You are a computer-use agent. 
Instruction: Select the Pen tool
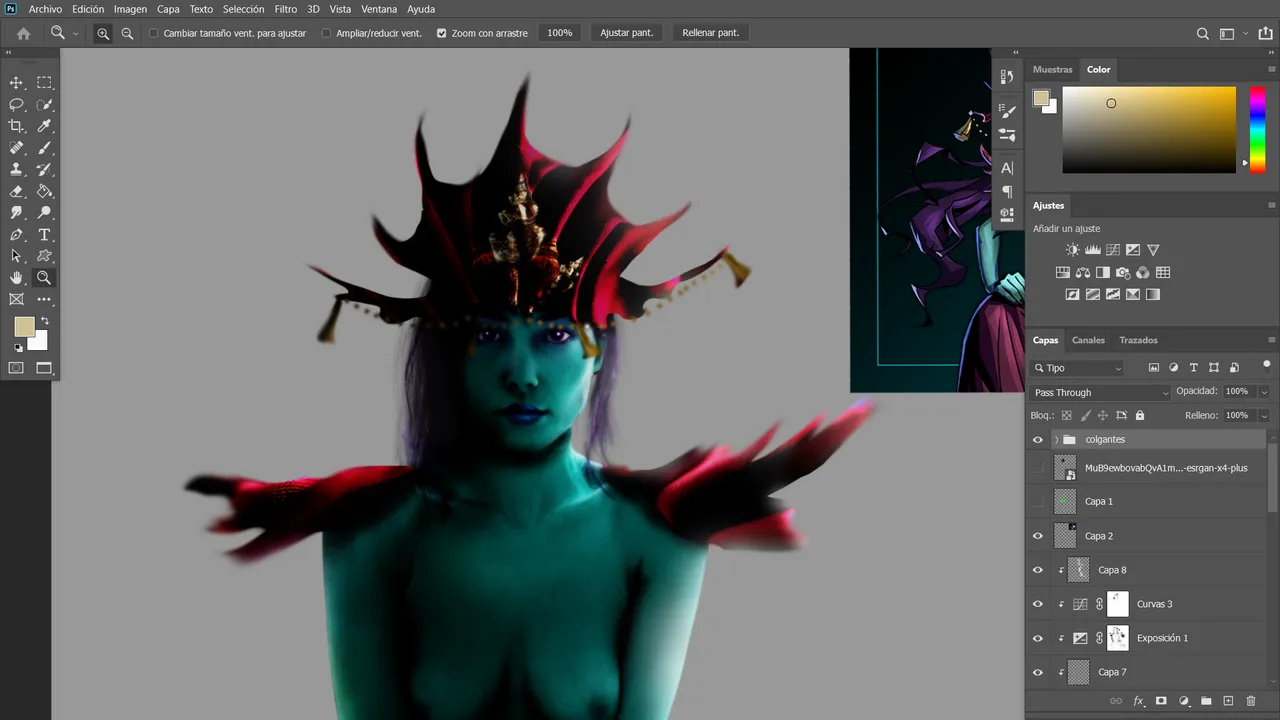click(x=16, y=235)
